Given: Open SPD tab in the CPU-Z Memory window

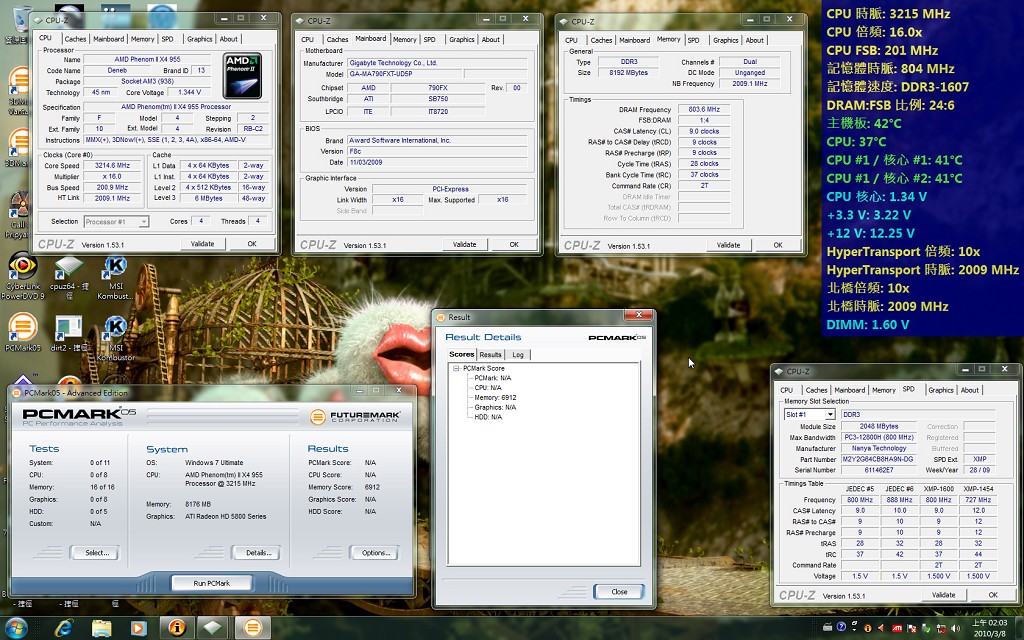Looking at the screenshot, I should click(x=694, y=40).
